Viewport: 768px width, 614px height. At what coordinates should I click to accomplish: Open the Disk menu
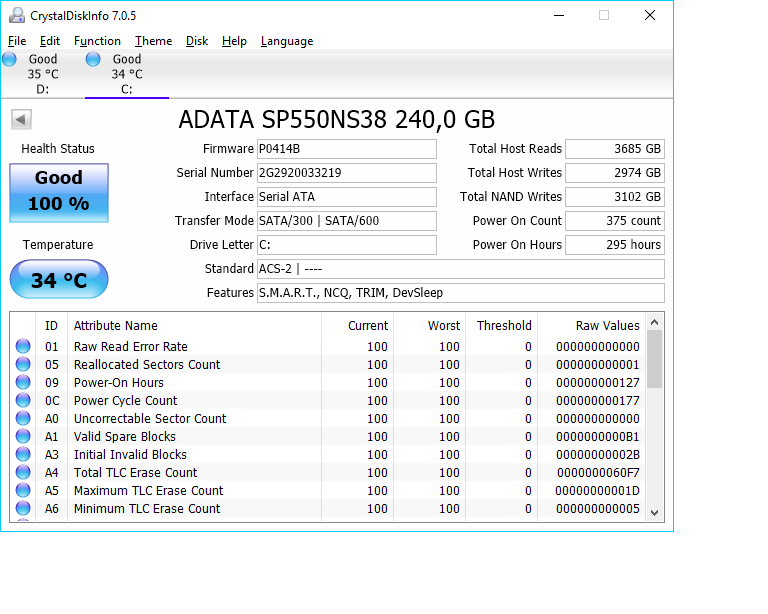click(197, 41)
